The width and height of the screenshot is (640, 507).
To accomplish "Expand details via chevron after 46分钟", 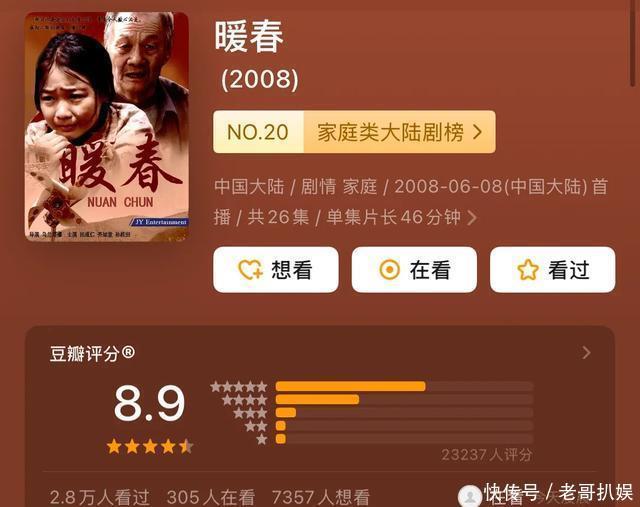I will tap(472, 218).
